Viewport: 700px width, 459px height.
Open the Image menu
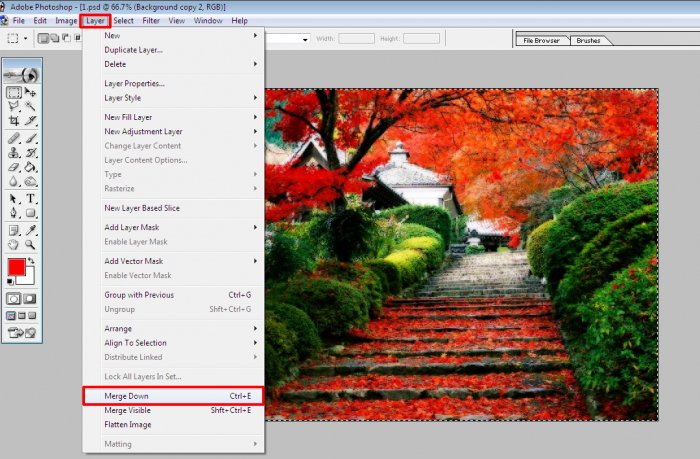click(x=66, y=21)
